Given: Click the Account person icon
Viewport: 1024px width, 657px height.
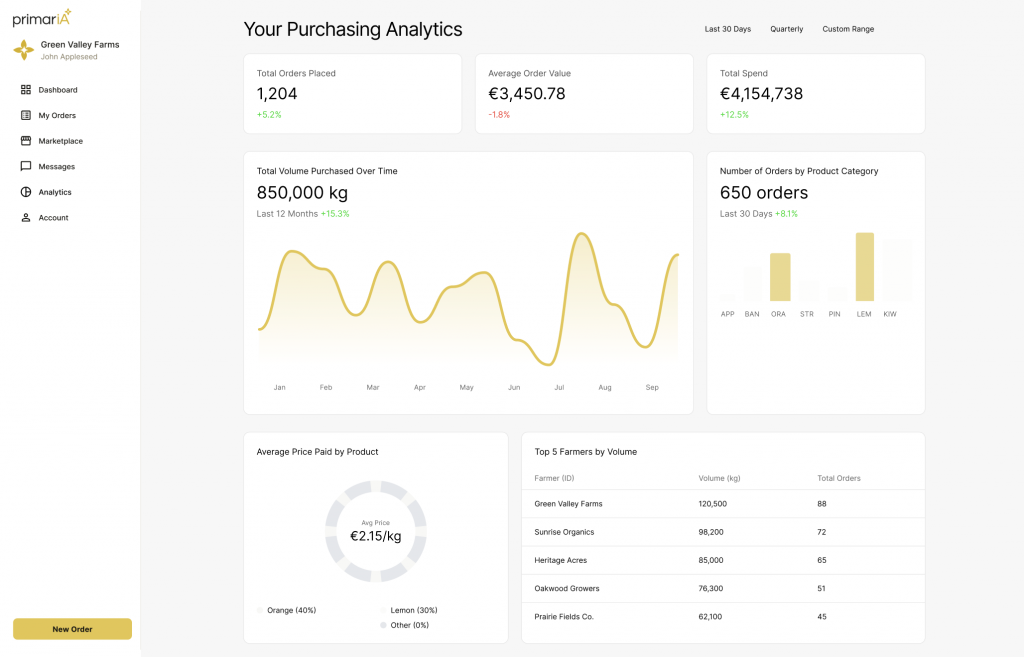Looking at the screenshot, I should click(26, 218).
